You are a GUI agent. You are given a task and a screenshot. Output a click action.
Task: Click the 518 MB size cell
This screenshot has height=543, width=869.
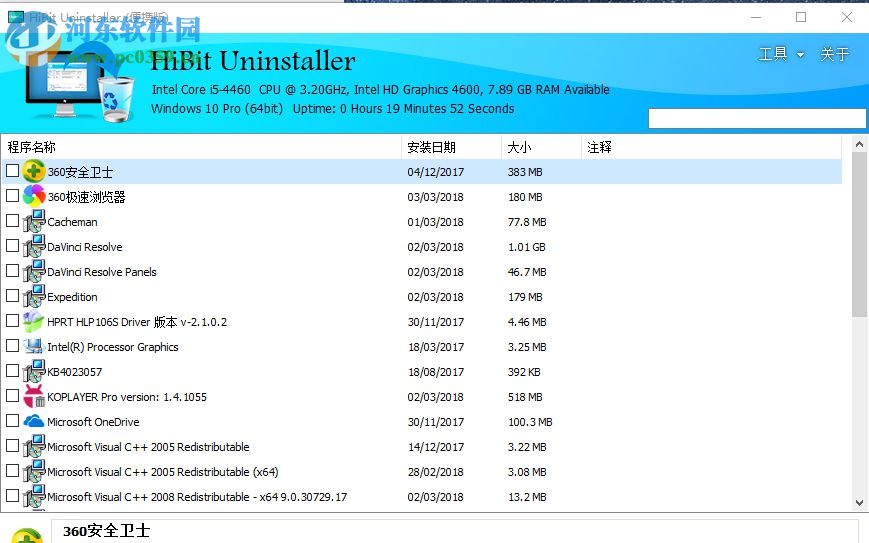click(525, 397)
